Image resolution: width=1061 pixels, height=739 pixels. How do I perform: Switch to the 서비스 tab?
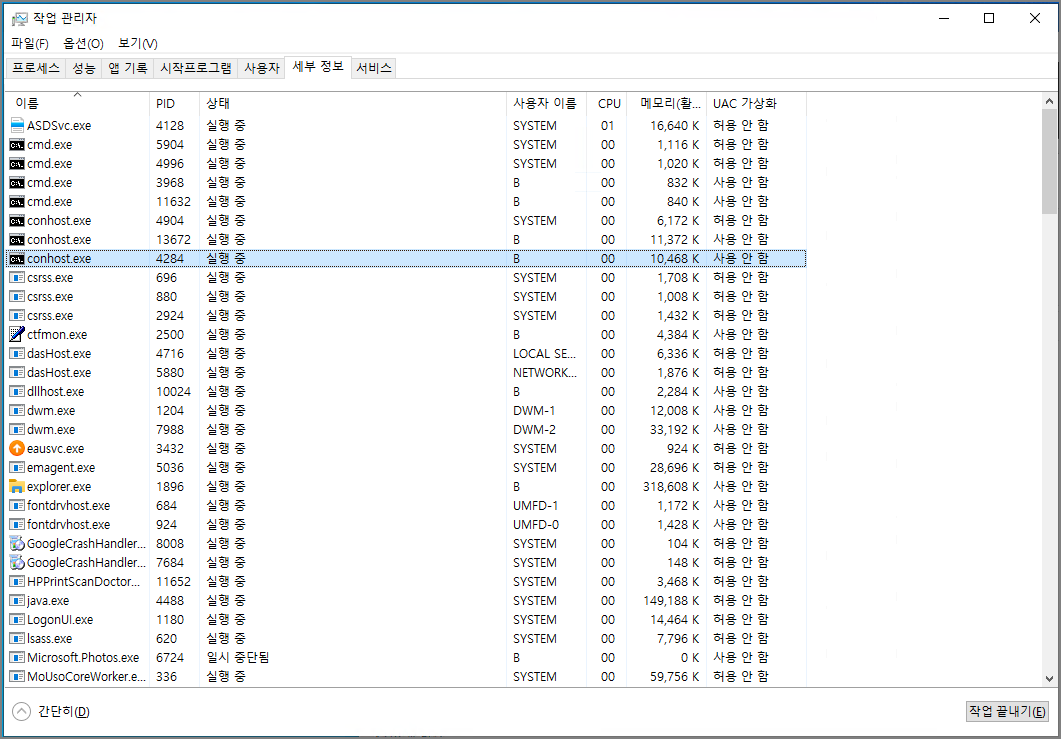point(374,68)
